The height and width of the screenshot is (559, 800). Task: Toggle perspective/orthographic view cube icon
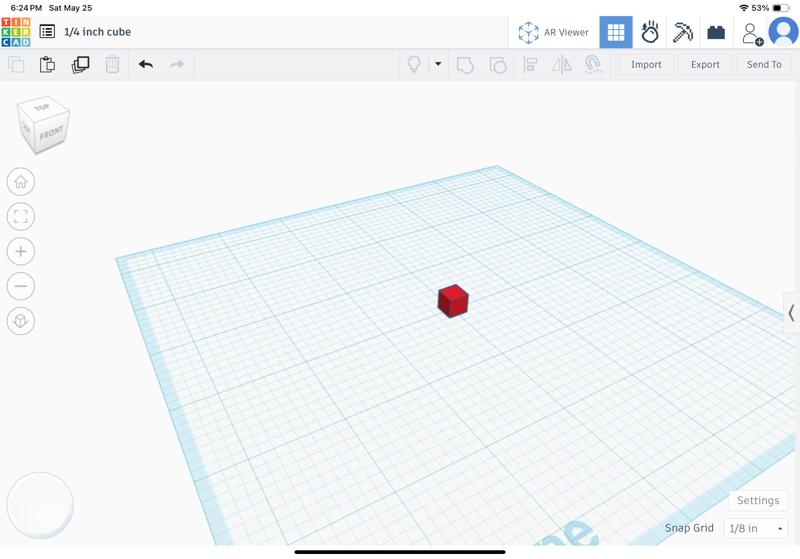(21, 321)
